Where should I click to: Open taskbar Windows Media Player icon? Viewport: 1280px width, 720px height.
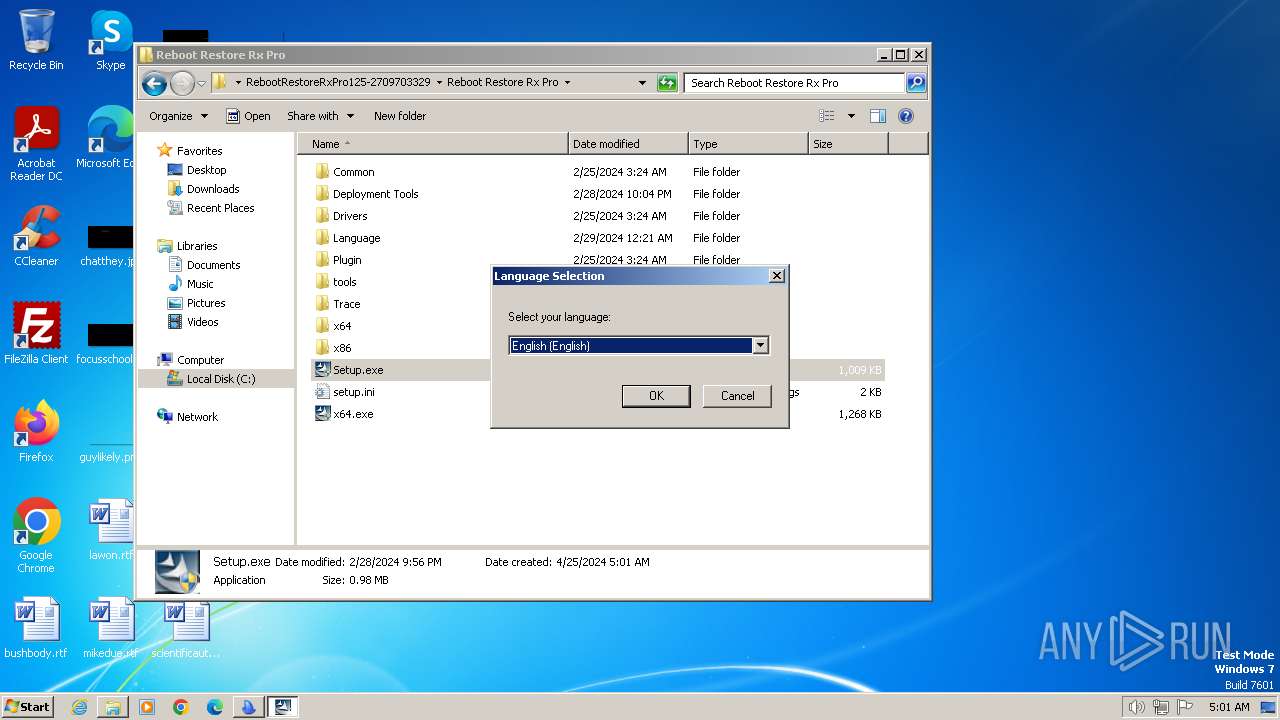(x=147, y=707)
